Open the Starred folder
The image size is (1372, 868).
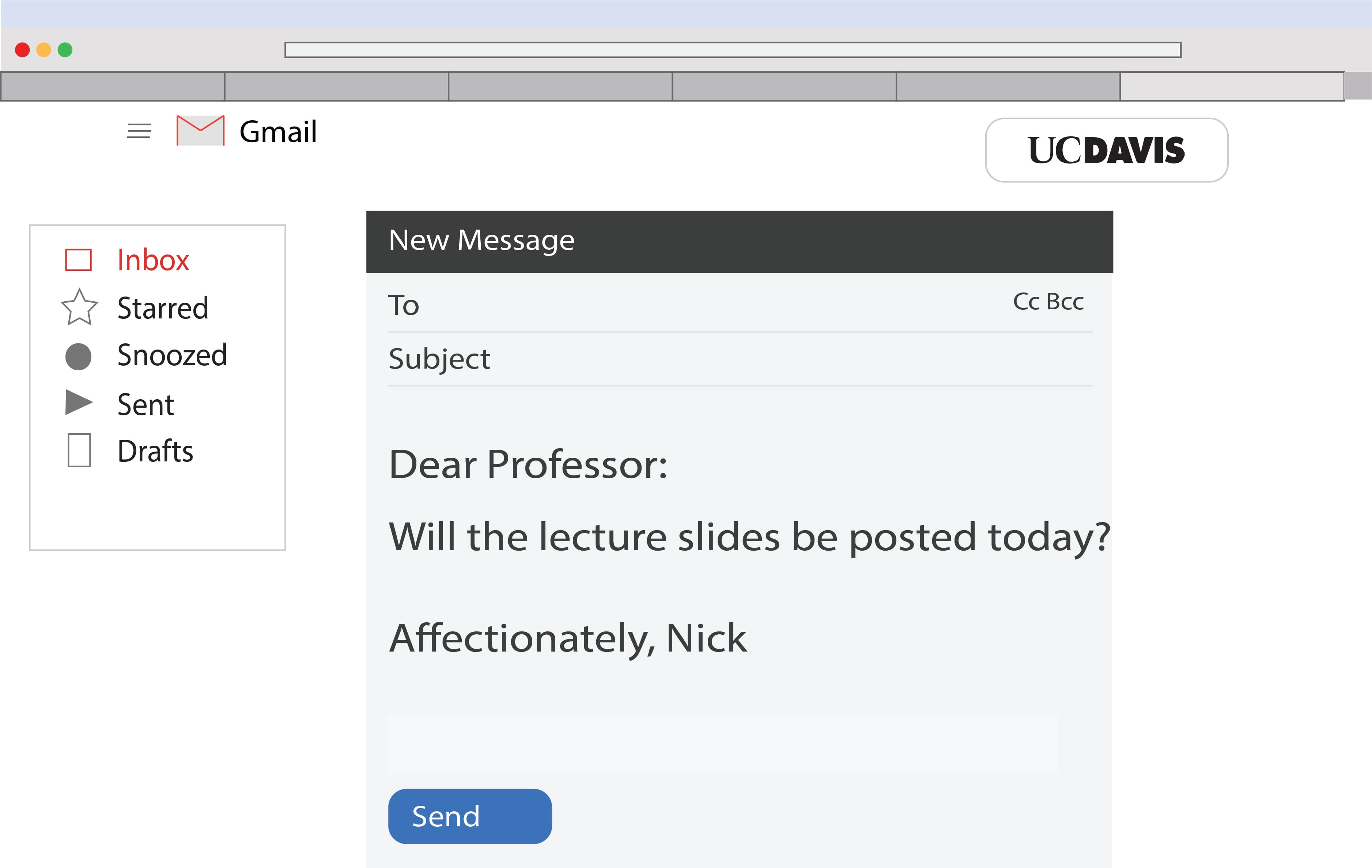click(x=162, y=308)
